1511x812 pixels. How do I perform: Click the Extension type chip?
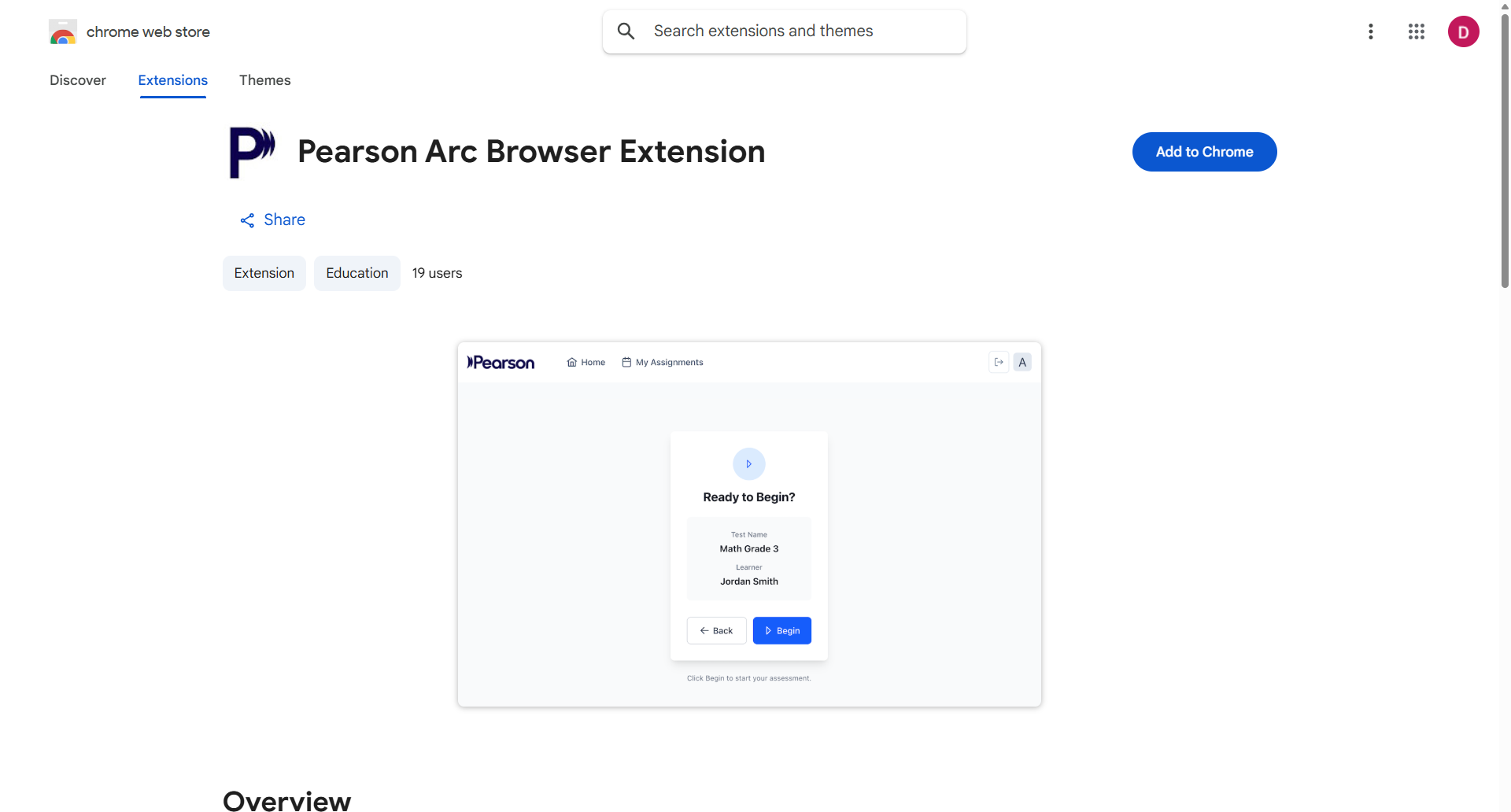[264, 273]
